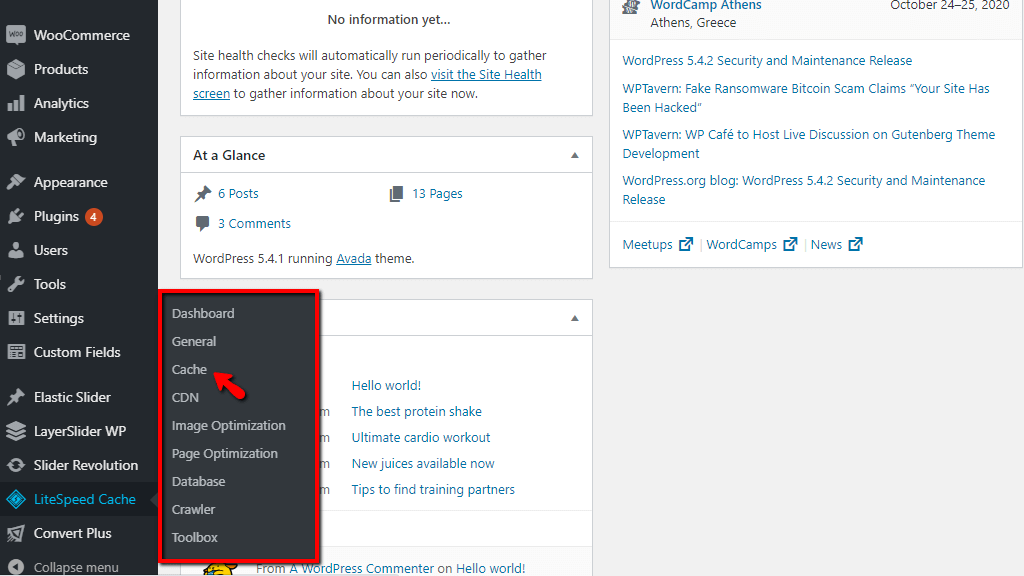Open WPTavern Fake Ransomware Bitcoin Scam article
The height and width of the screenshot is (576, 1024).
coord(806,98)
